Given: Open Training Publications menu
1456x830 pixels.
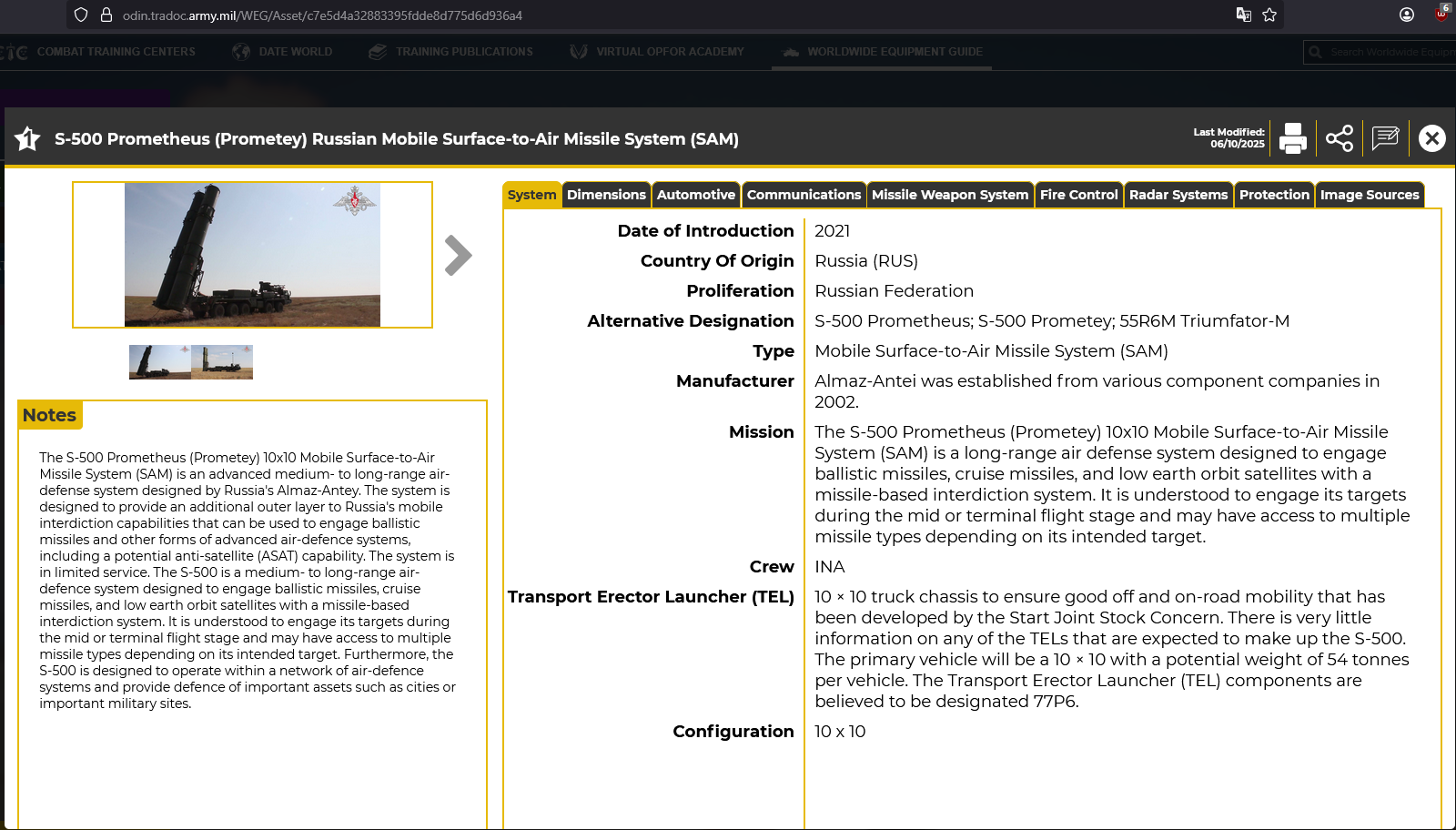Looking at the screenshot, I should [450, 52].
